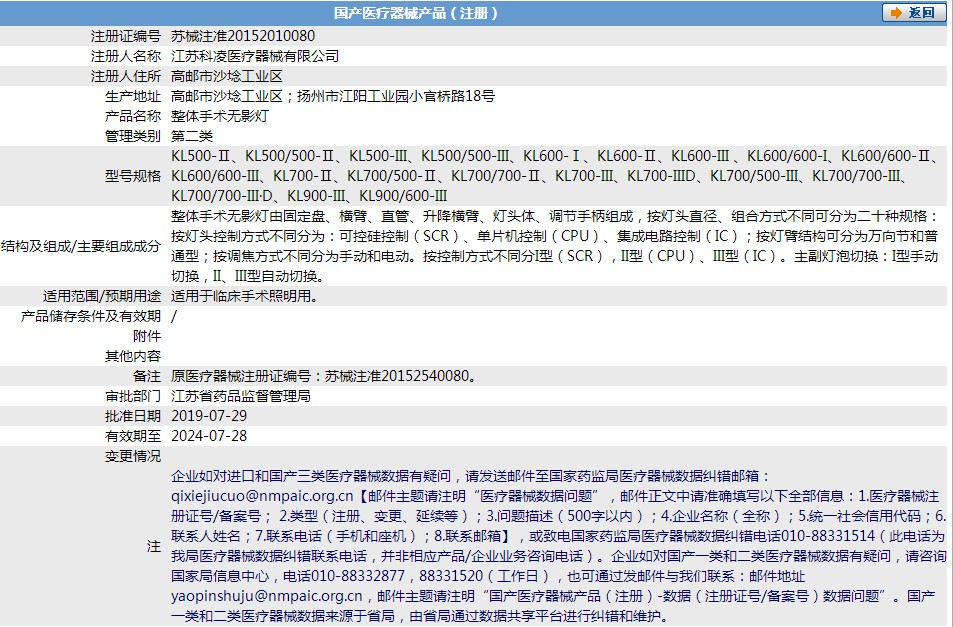Select approval date 2019-07-29

209,416
